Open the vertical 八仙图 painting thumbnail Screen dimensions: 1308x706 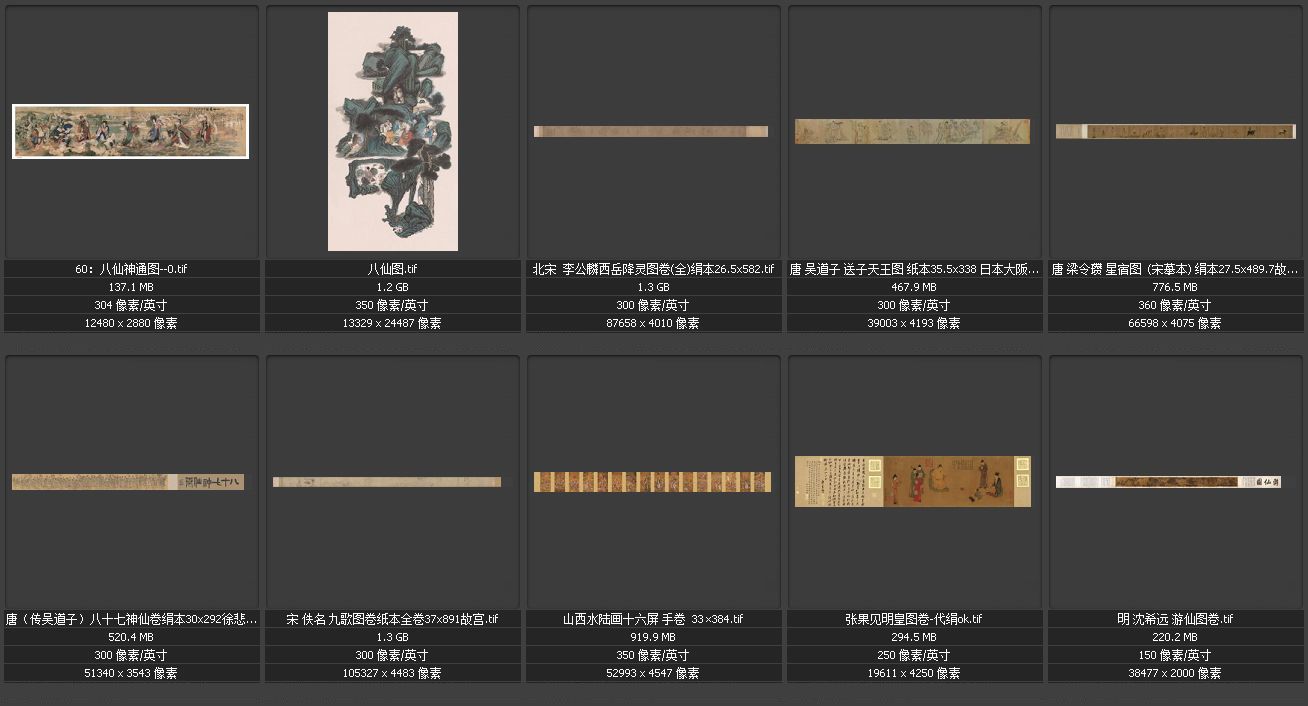(393, 131)
